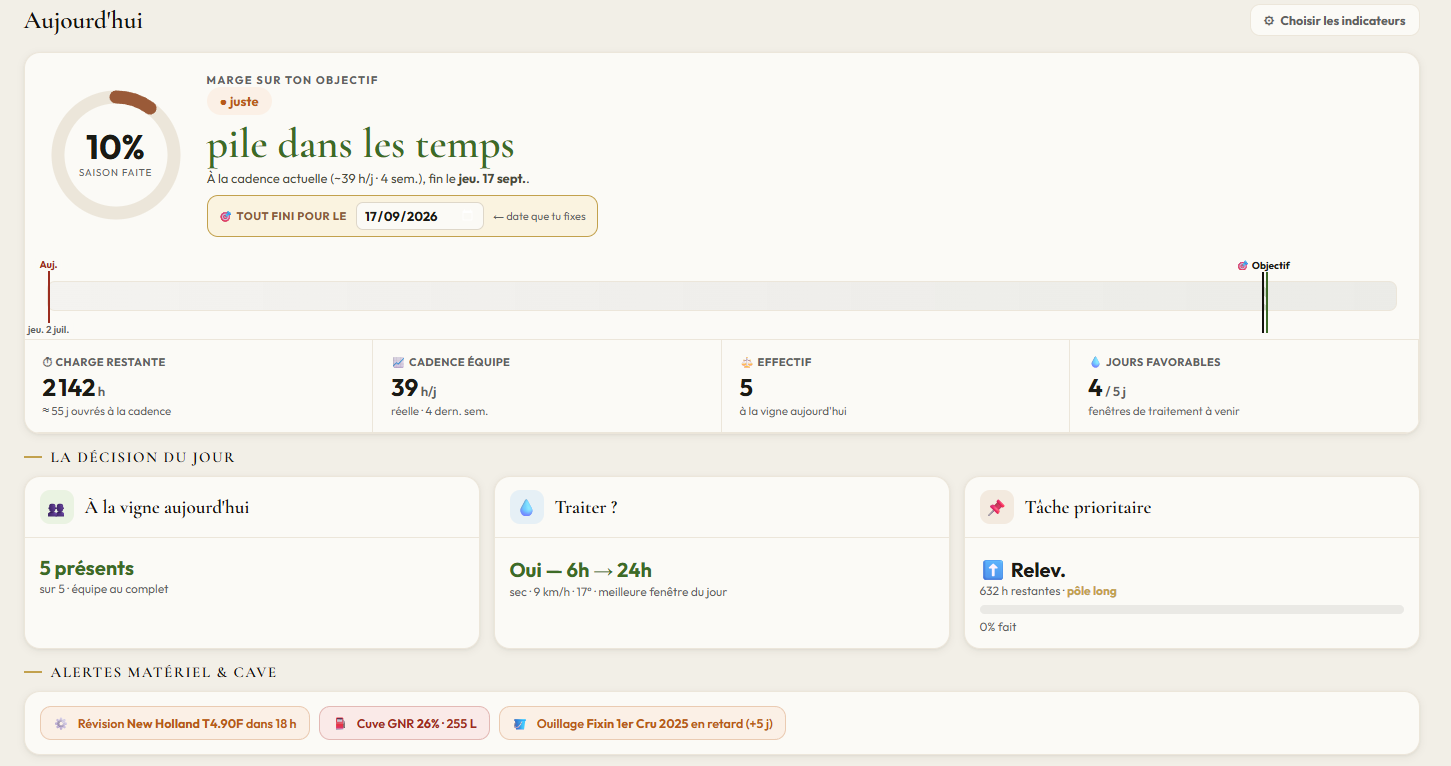The height and width of the screenshot is (766, 1451).
Task: Click the gear icon in Choisir les indicateurs
Action: pyautogui.click(x=1269, y=20)
